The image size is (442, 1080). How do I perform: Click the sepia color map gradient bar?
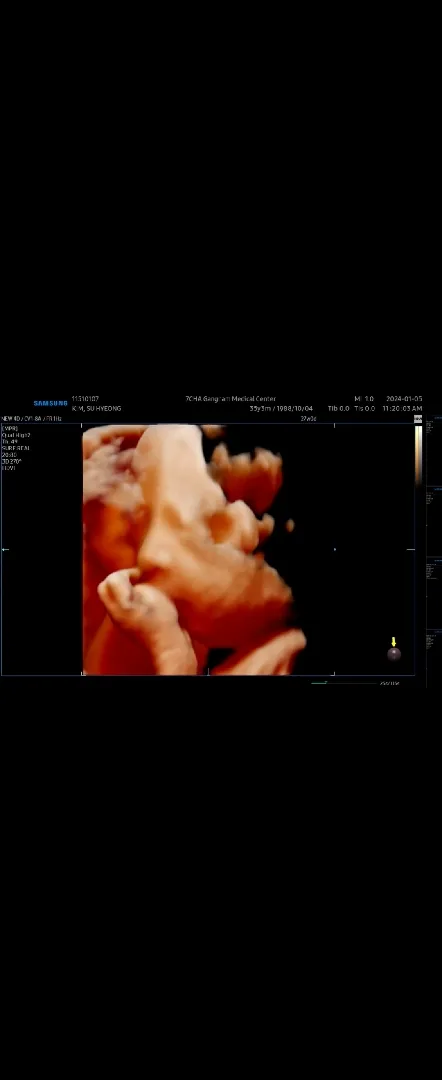tap(418, 456)
